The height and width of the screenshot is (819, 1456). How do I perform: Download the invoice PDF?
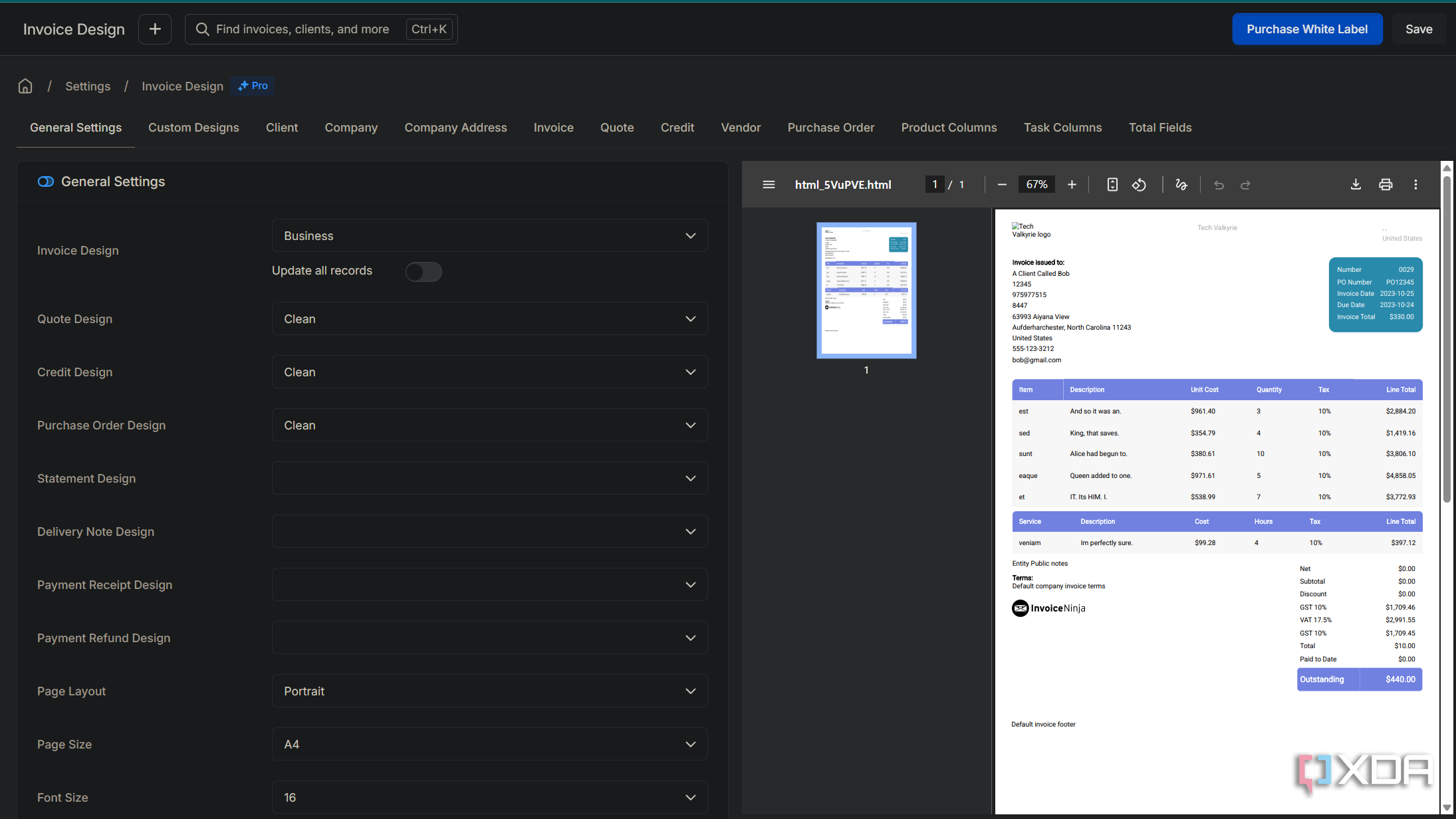(x=1356, y=185)
